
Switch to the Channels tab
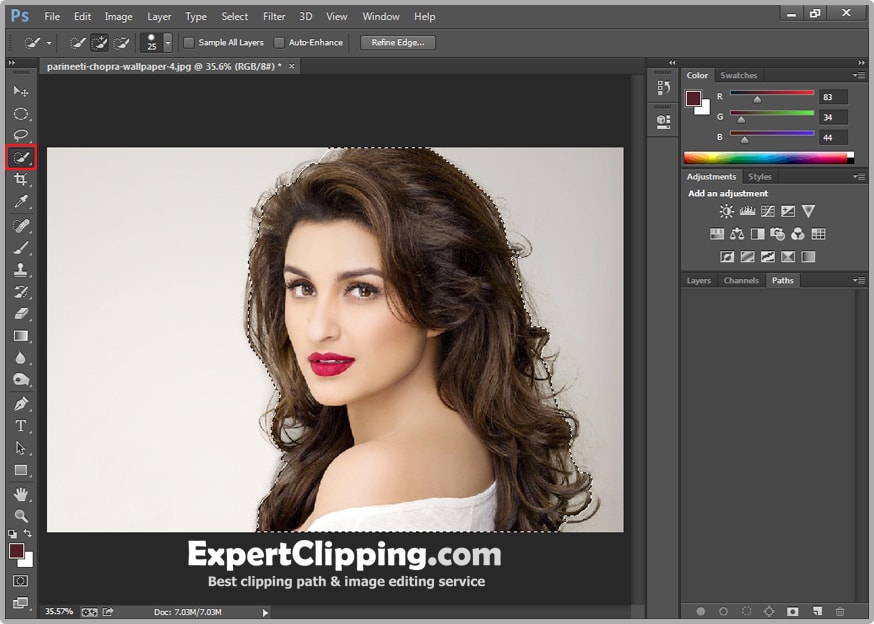(x=741, y=281)
